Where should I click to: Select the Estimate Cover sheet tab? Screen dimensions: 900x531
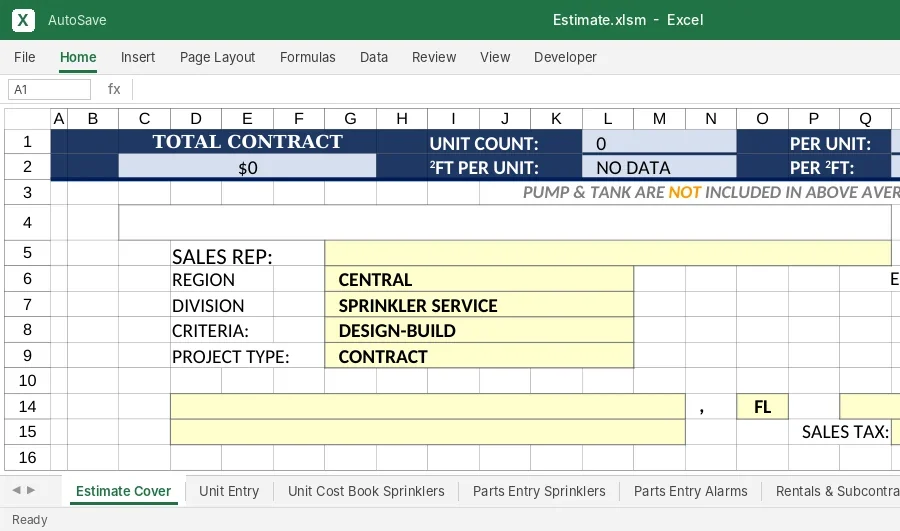coord(123,491)
